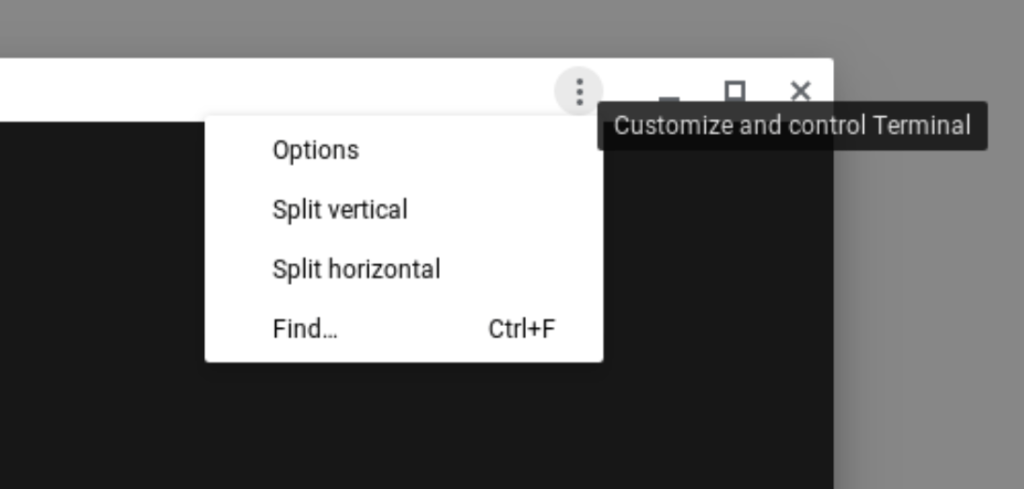Click the word Terminal in the tooltip
This screenshot has width=1024, height=489.
[921, 125]
